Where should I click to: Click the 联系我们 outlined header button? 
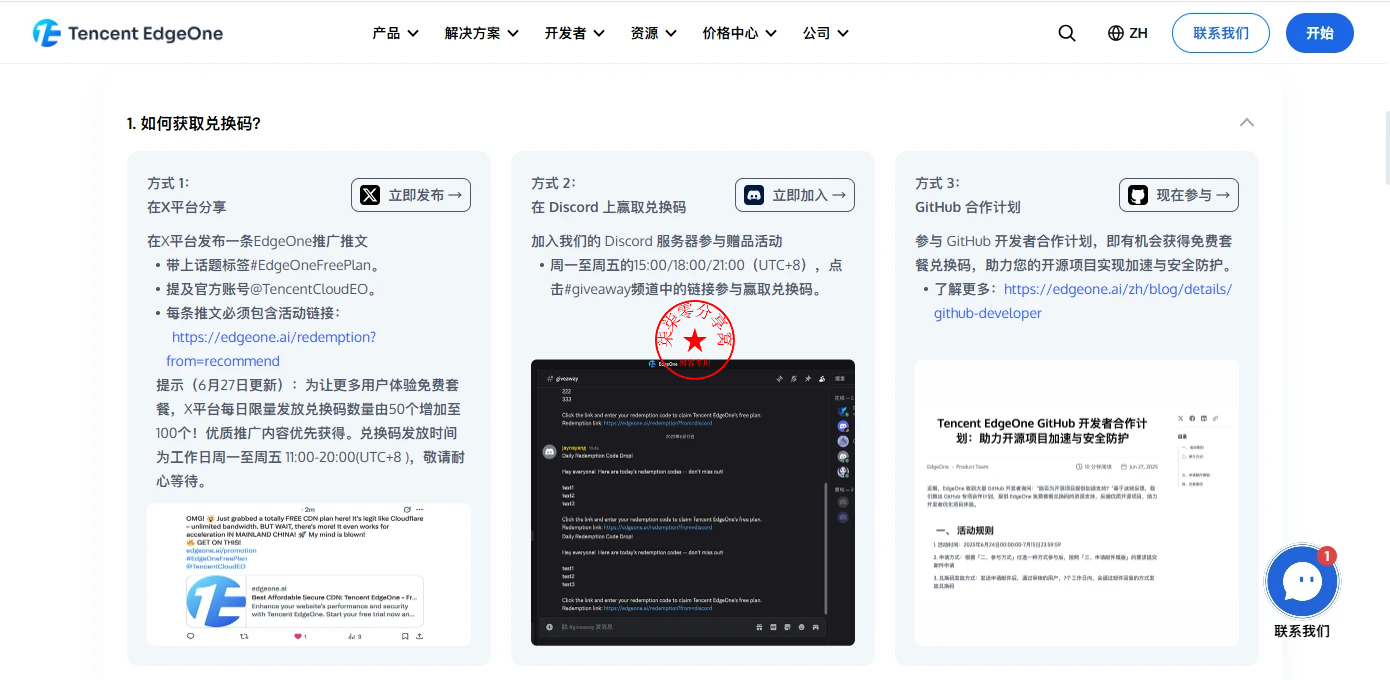click(1221, 33)
